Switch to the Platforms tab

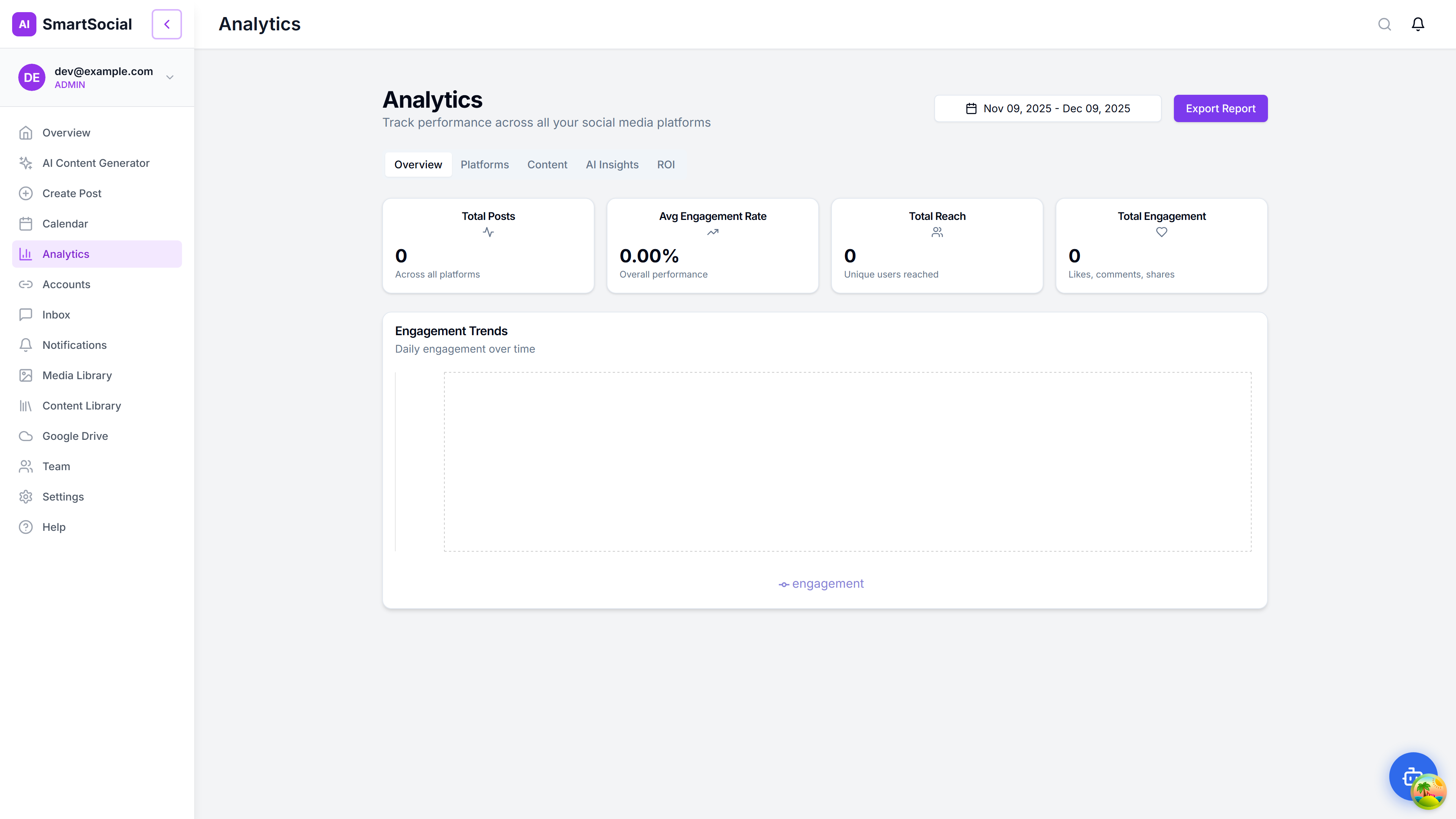click(485, 165)
